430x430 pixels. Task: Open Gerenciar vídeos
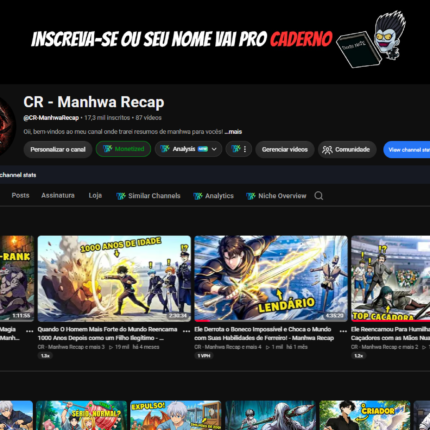pos(285,149)
